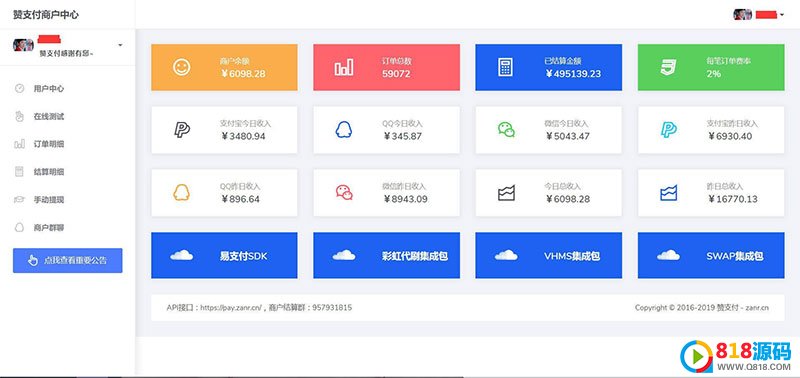Click the green WeChat today income icon
The image size is (800, 378).
click(x=506, y=130)
